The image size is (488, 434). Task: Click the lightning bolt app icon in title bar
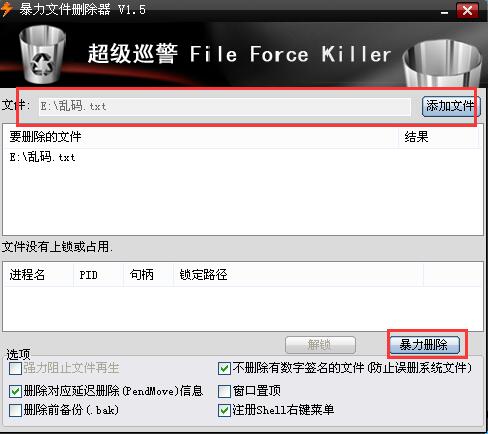tap(7, 9)
